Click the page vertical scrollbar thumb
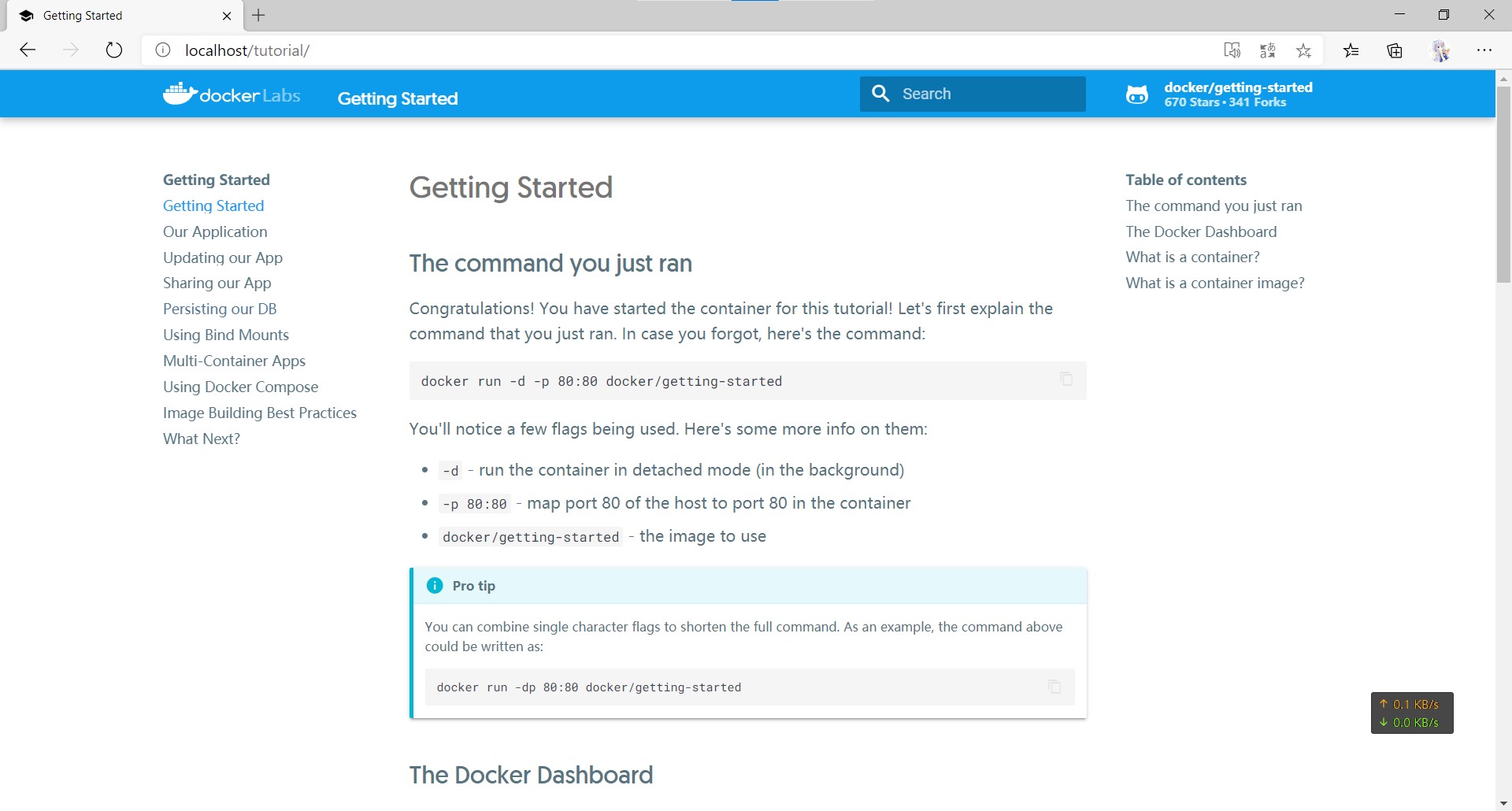 pyautogui.click(x=1503, y=185)
